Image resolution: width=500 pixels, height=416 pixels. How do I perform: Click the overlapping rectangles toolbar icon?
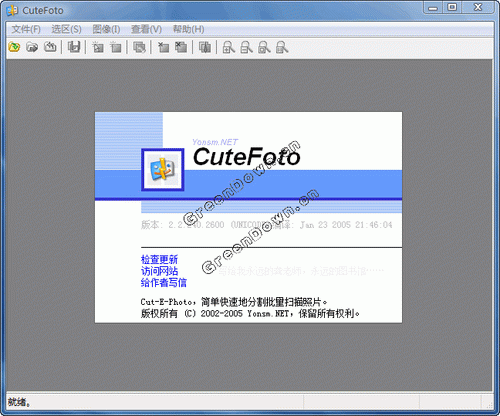[x=139, y=47]
